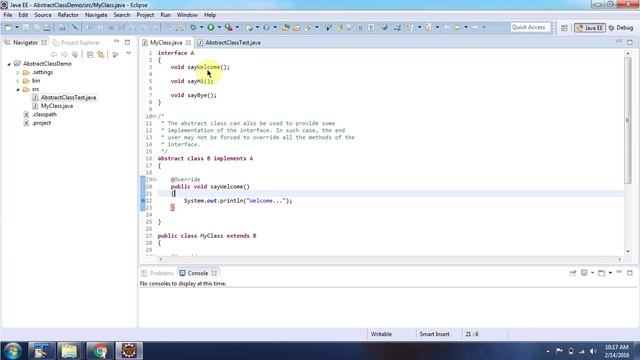Viewport: 640px width, 360px height.
Task: Click Navigator Collapse All icon
Action: (90, 54)
